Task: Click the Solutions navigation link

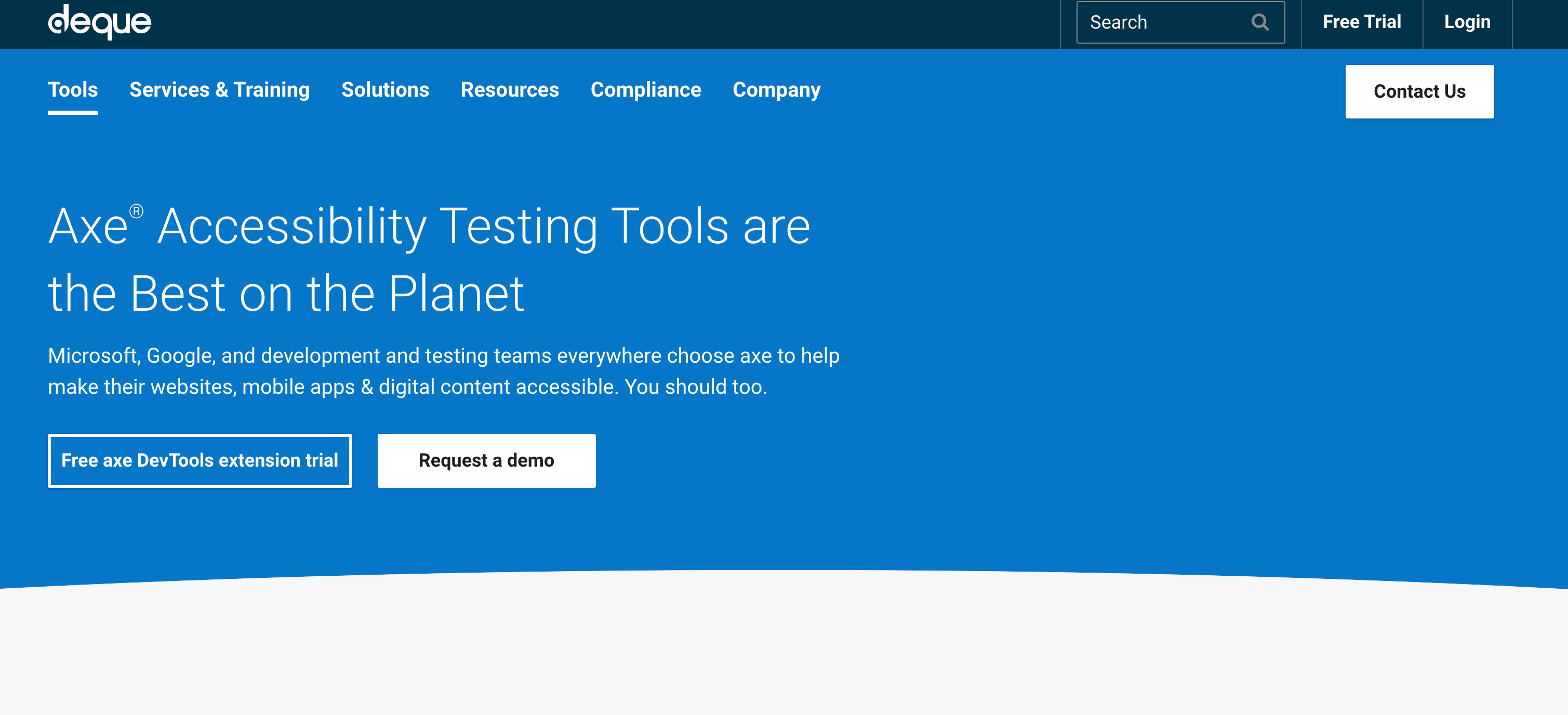Action: [385, 91]
